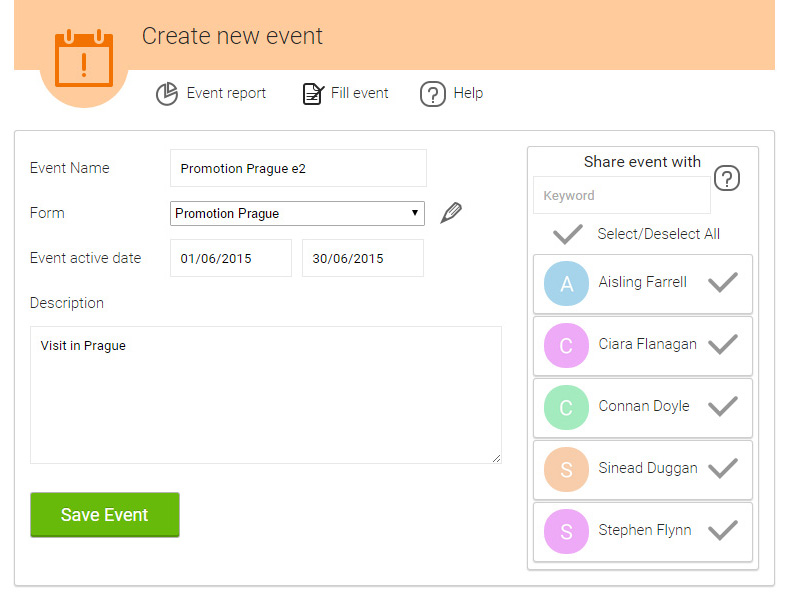Click the Event Name input field
The width and height of the screenshot is (790, 600).
[298, 168]
